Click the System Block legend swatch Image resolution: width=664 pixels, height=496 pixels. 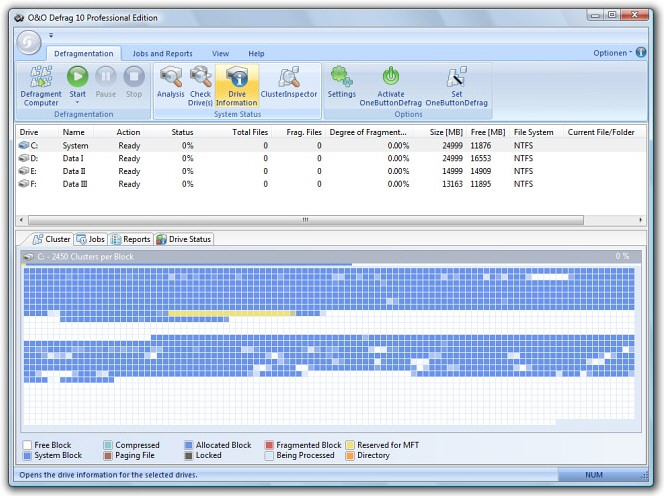(x=27, y=456)
